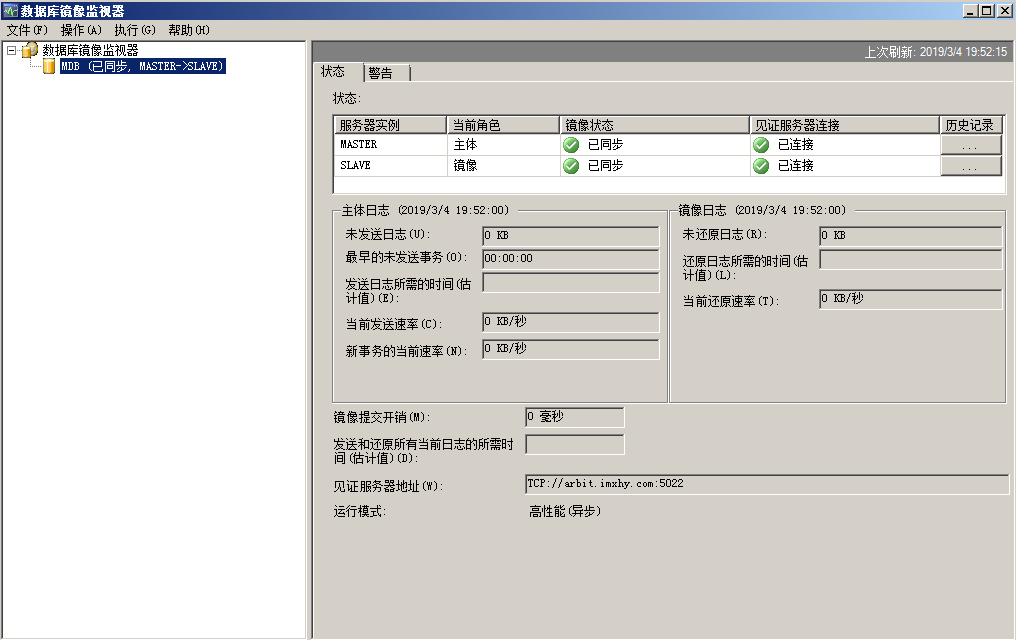Viewport: 1016px width, 640px height.
Task: Minimize the 数据库镜像监视器 window
Action: pos(970,10)
